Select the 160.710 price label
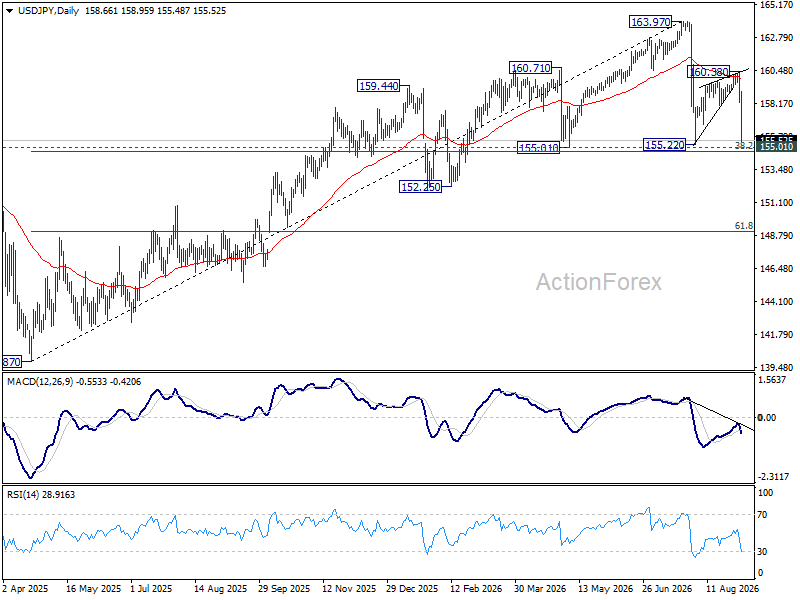This screenshot has height=600, width=800. 531,68
